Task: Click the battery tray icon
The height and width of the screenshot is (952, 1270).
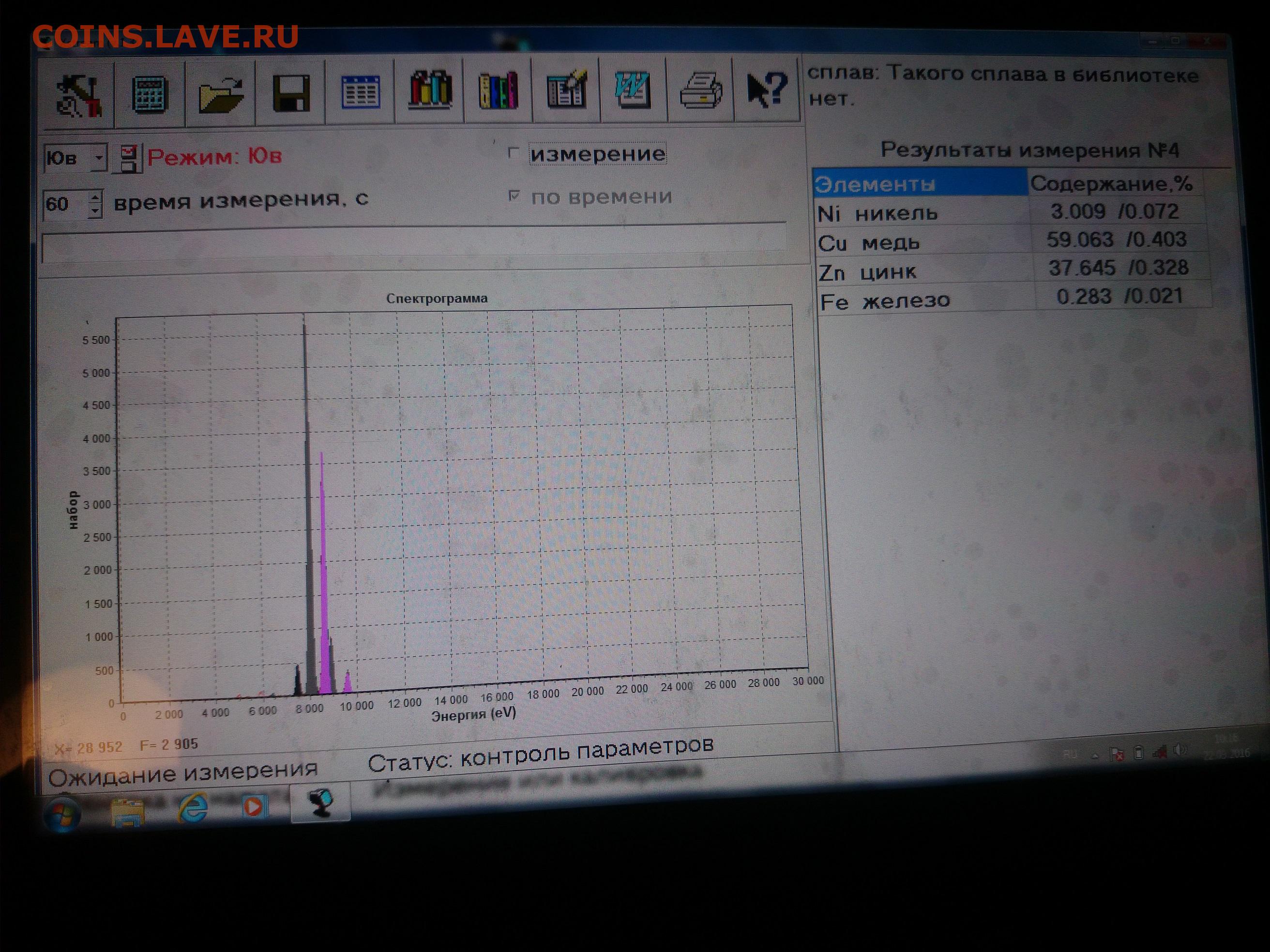Action: click(x=1139, y=752)
